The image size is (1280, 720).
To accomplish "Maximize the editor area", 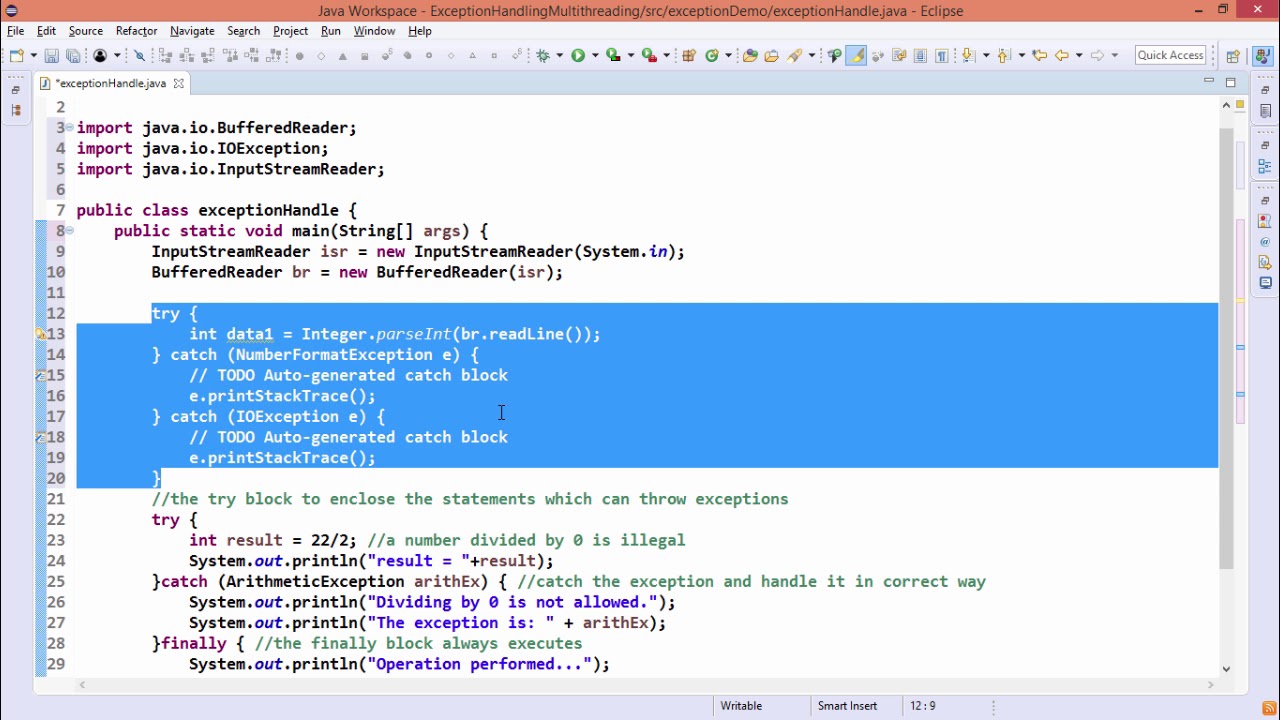I will pos(1231,82).
